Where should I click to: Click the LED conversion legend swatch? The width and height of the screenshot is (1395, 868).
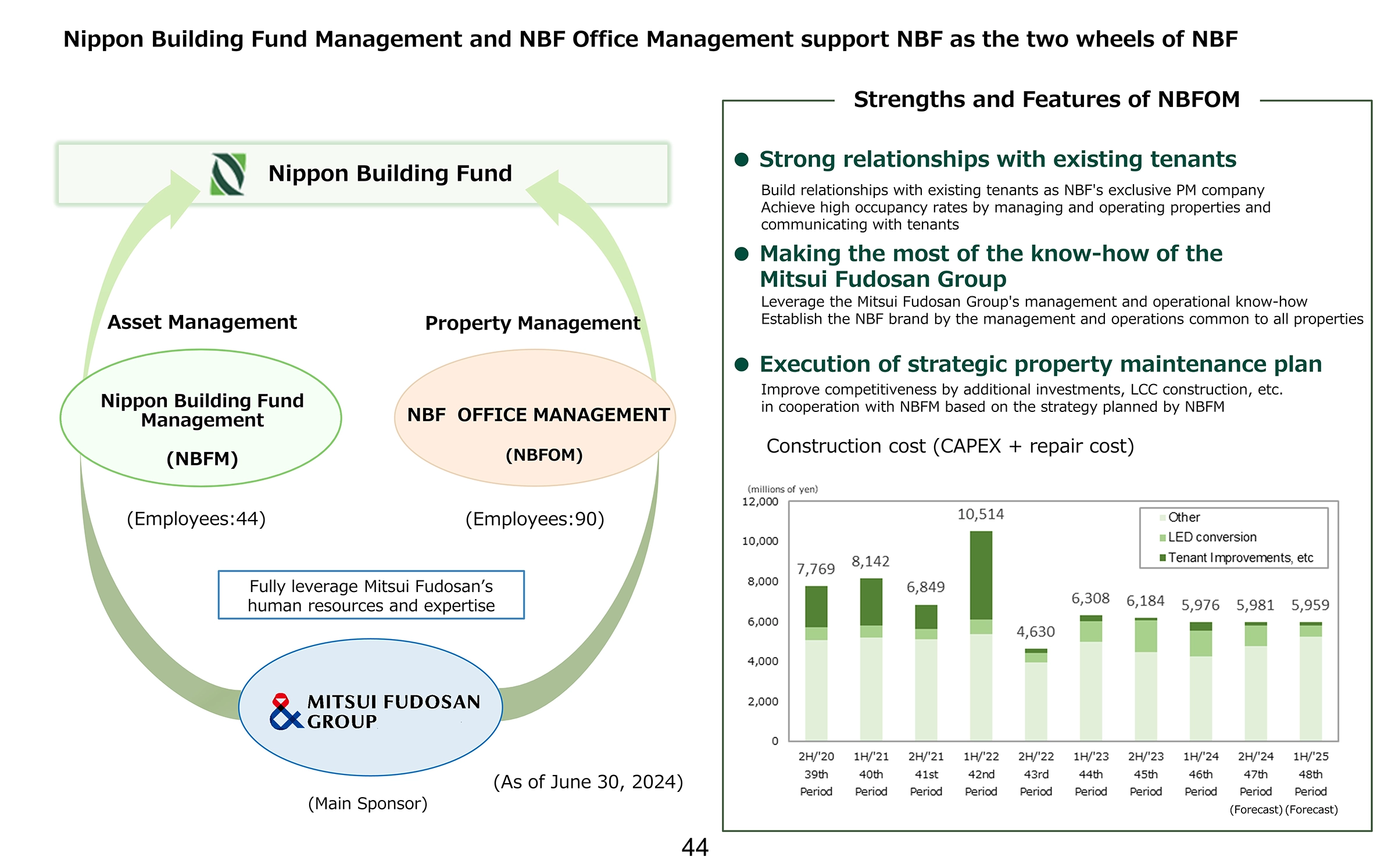click(x=1162, y=538)
